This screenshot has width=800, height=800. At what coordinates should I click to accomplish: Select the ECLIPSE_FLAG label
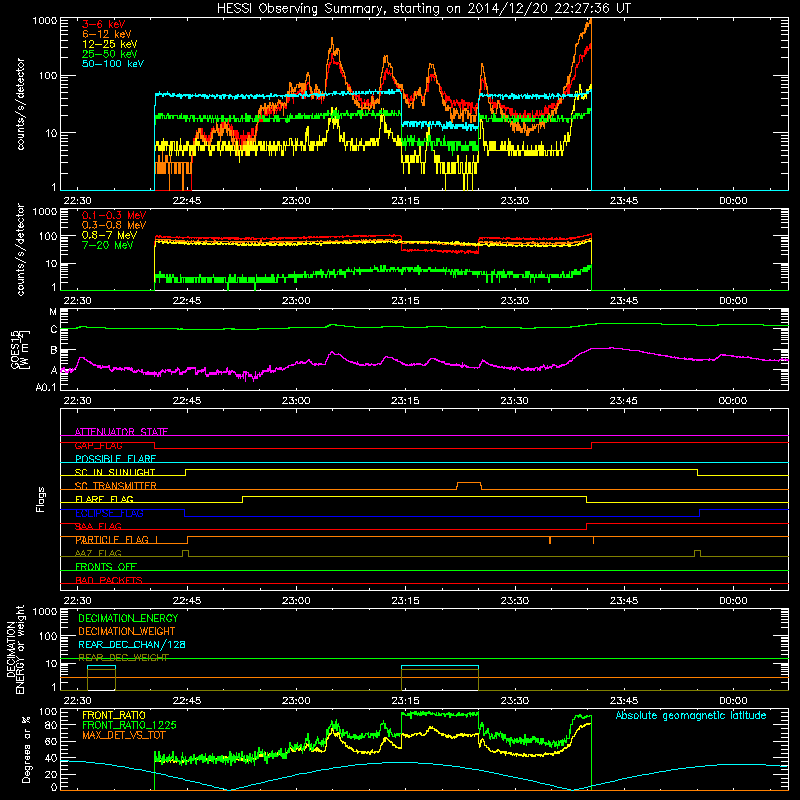[109, 513]
